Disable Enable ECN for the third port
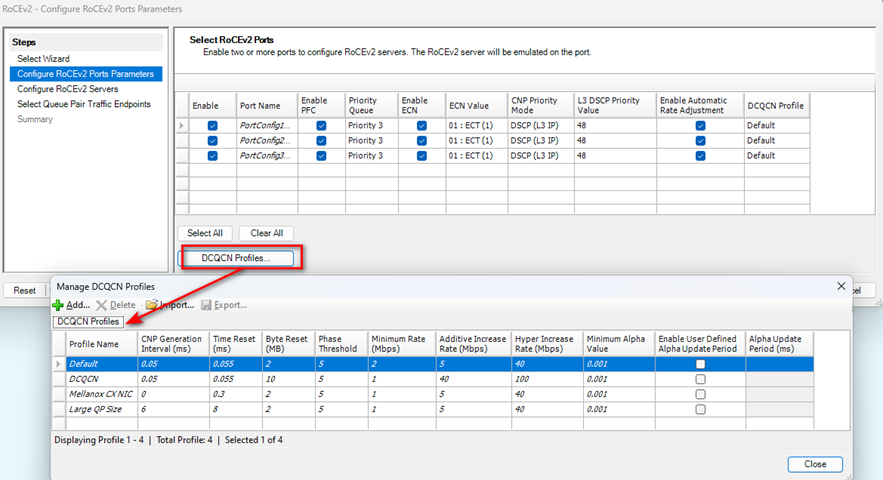Viewport: 883px width, 480px height. click(x=421, y=156)
